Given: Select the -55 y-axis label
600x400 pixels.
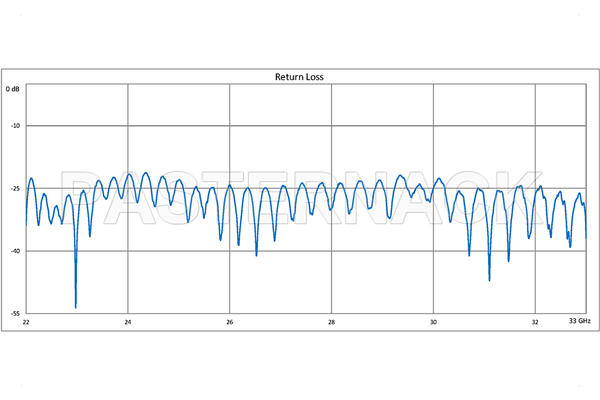Looking at the screenshot, I should [x=14, y=313].
